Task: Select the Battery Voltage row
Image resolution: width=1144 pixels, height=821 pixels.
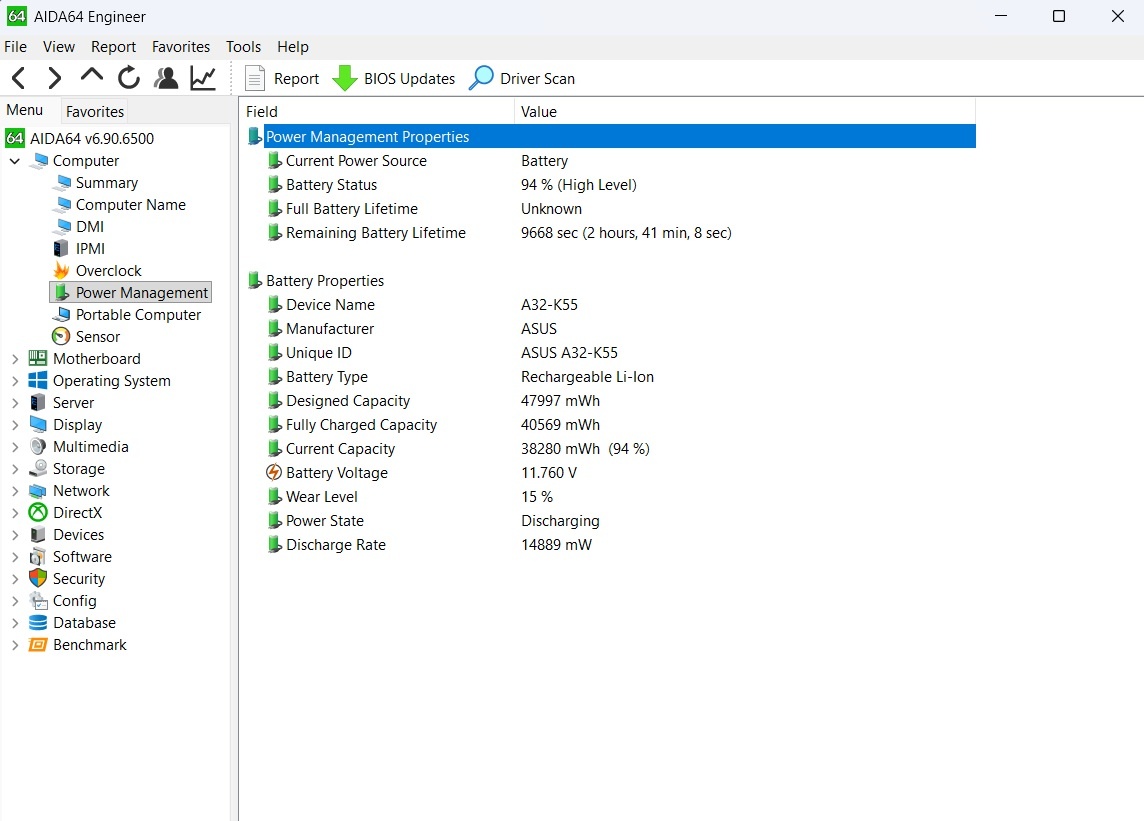Action: click(336, 473)
